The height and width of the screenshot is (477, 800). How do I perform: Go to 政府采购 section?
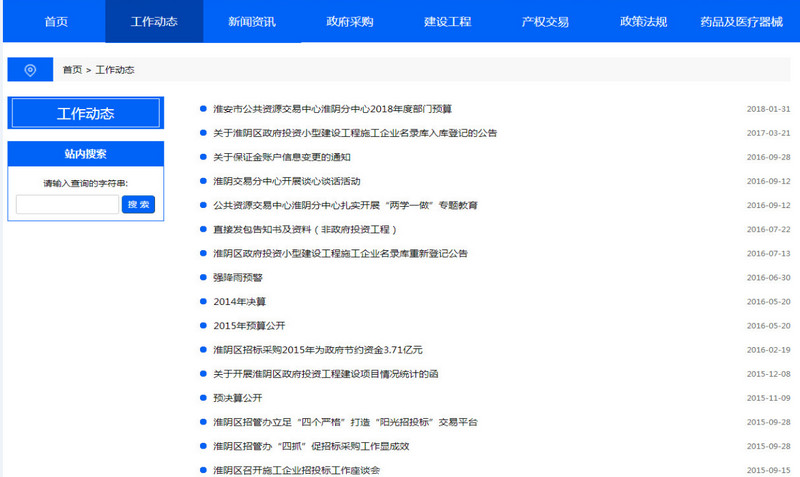click(x=350, y=21)
